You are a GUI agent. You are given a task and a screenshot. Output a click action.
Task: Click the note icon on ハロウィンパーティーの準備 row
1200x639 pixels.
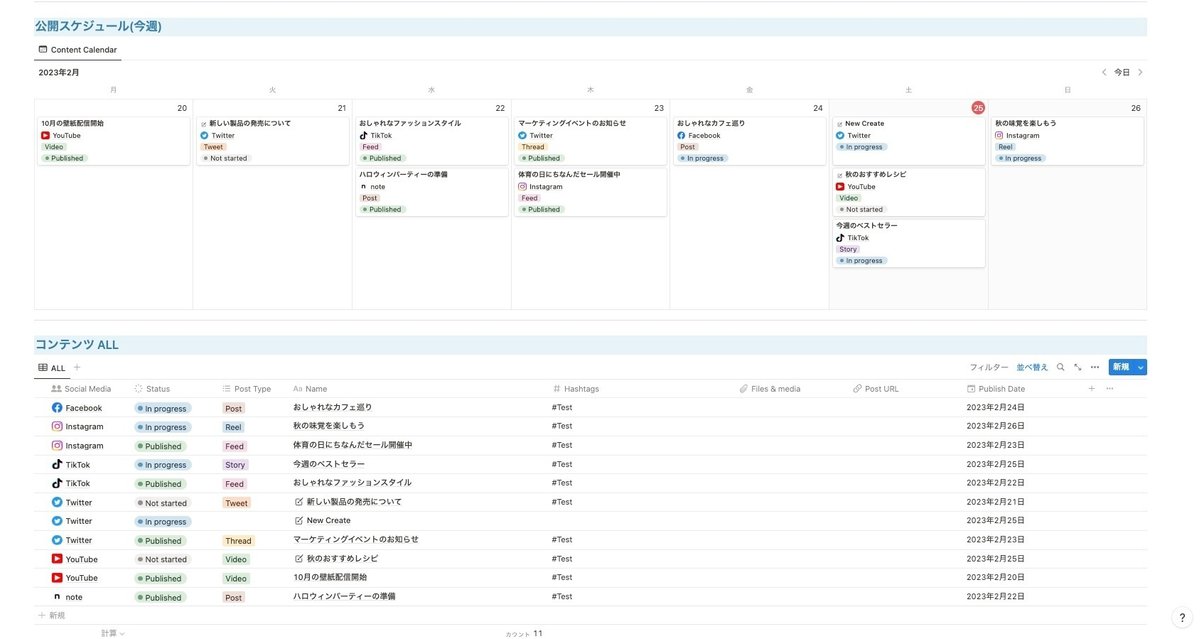53,595
